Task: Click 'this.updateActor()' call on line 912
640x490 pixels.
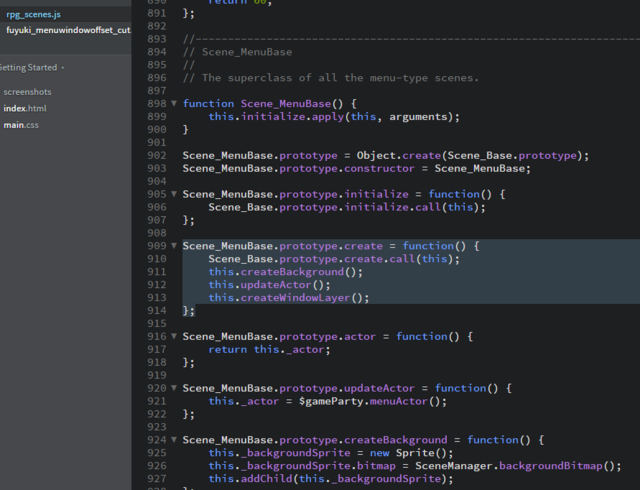Action: [269, 285]
